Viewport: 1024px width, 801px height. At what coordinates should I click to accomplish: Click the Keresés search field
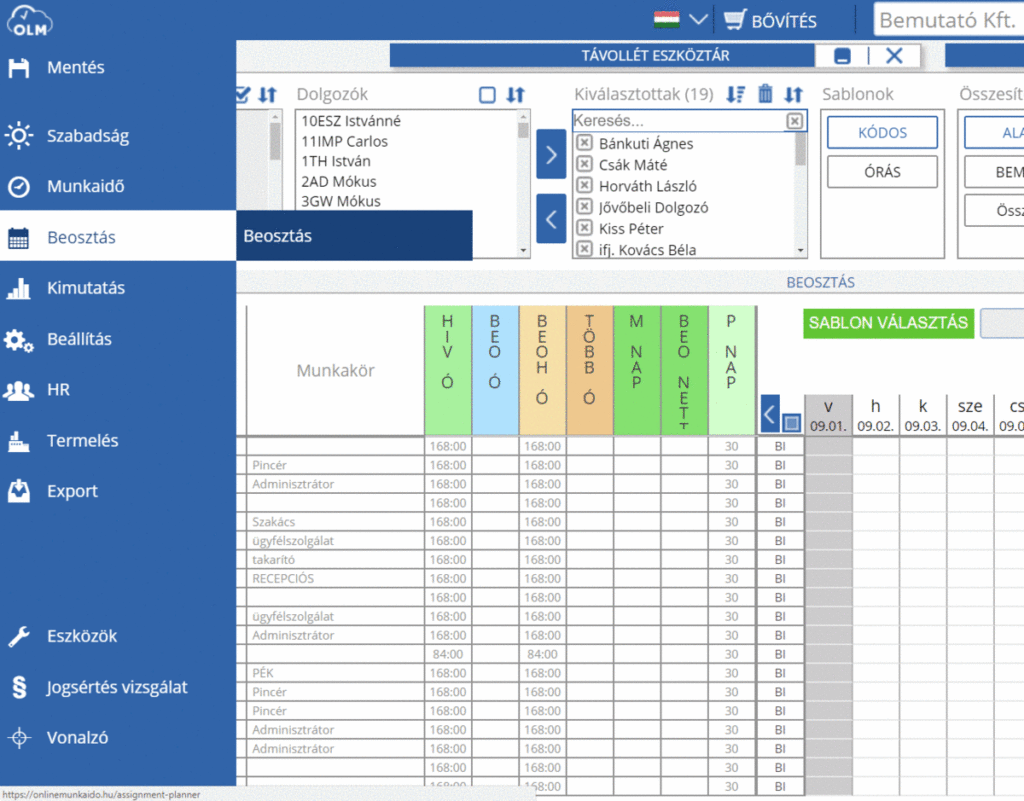click(x=679, y=121)
